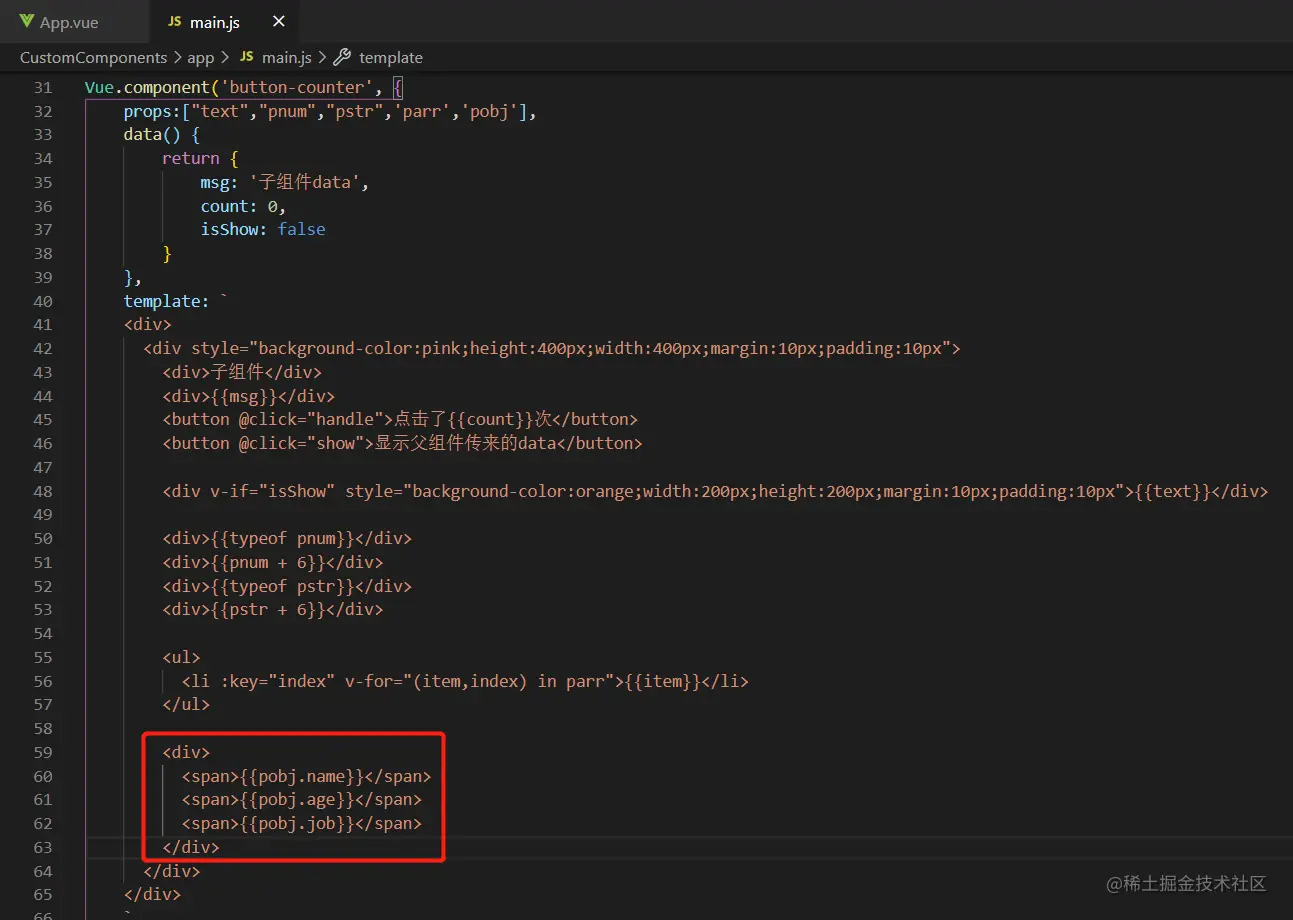The image size is (1293, 920).
Task: Close the main.js tab
Action: click(x=279, y=21)
